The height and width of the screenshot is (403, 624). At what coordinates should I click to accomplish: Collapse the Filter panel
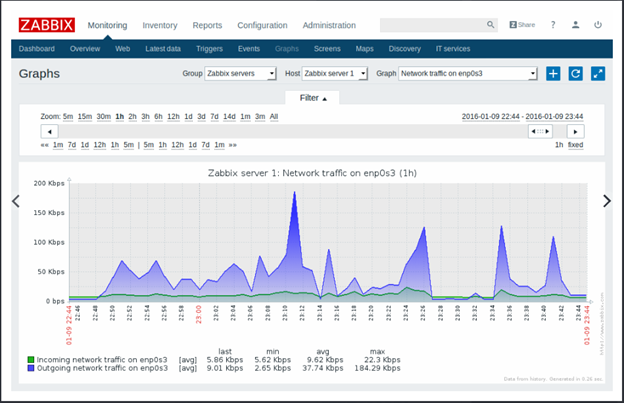pyautogui.click(x=313, y=98)
